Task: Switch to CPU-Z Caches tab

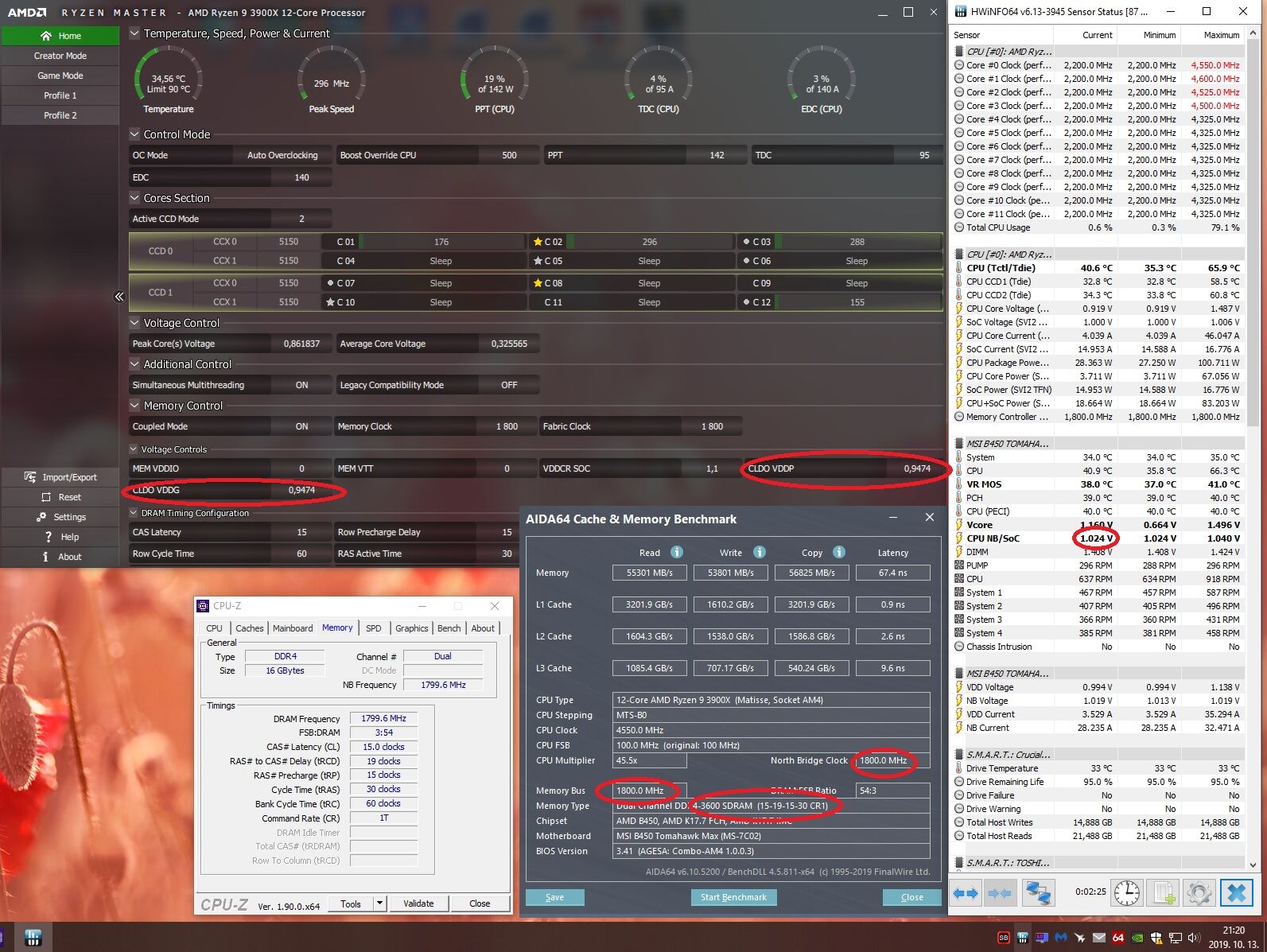Action: coord(249,628)
